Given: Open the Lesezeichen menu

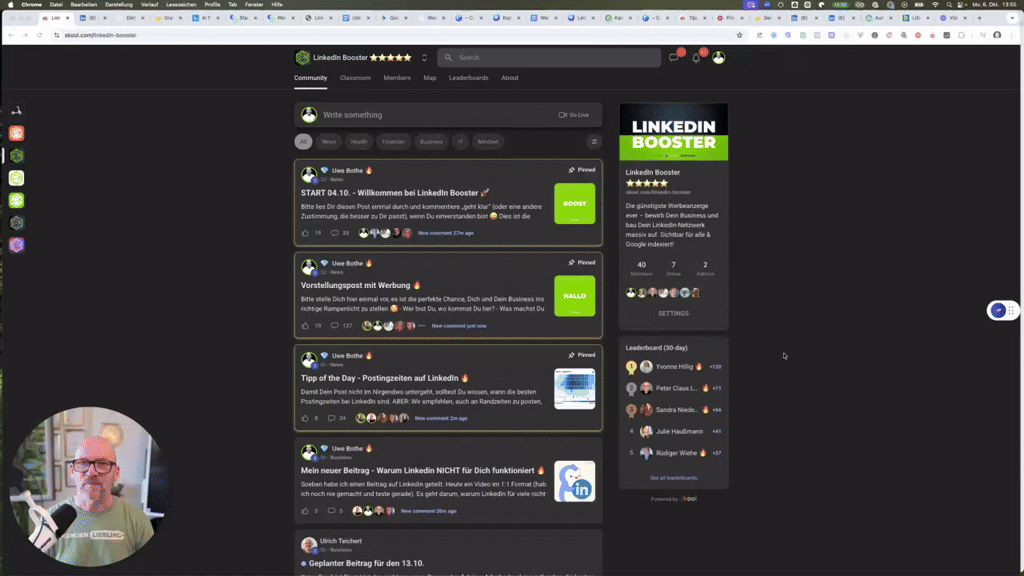Looking at the screenshot, I should coord(181,5).
